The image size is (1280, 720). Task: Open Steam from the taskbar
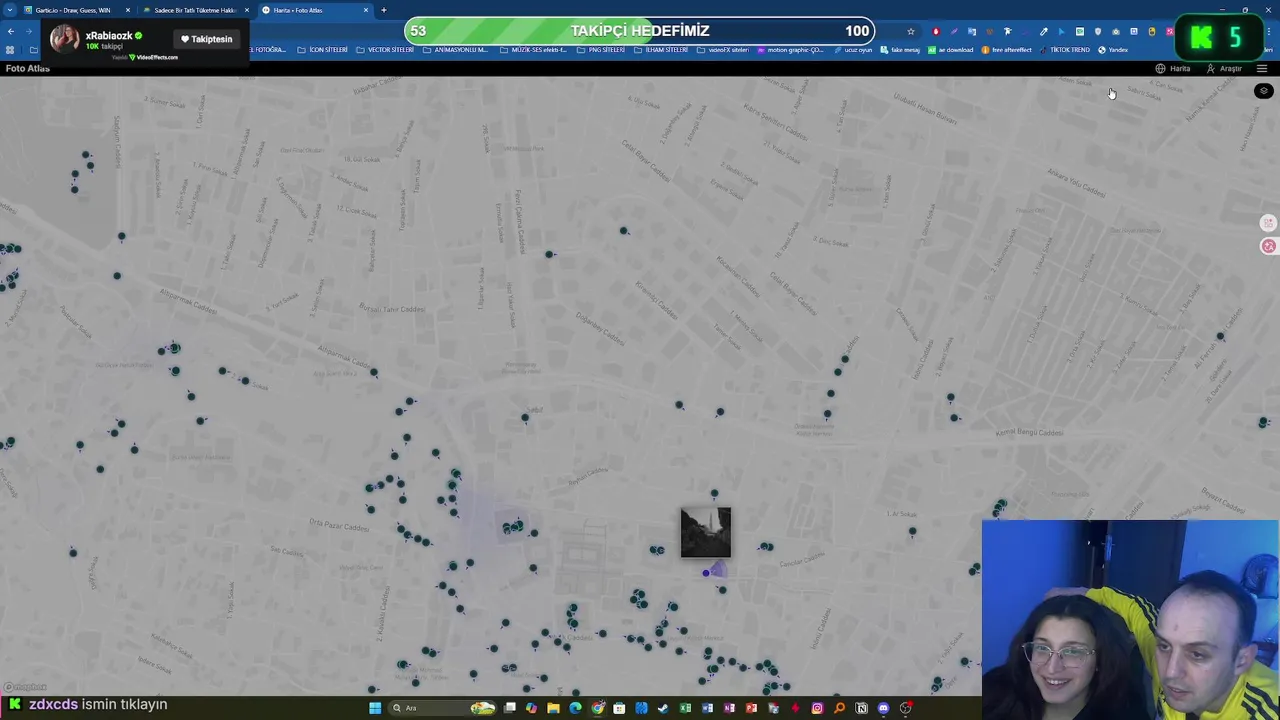pyautogui.click(x=663, y=708)
